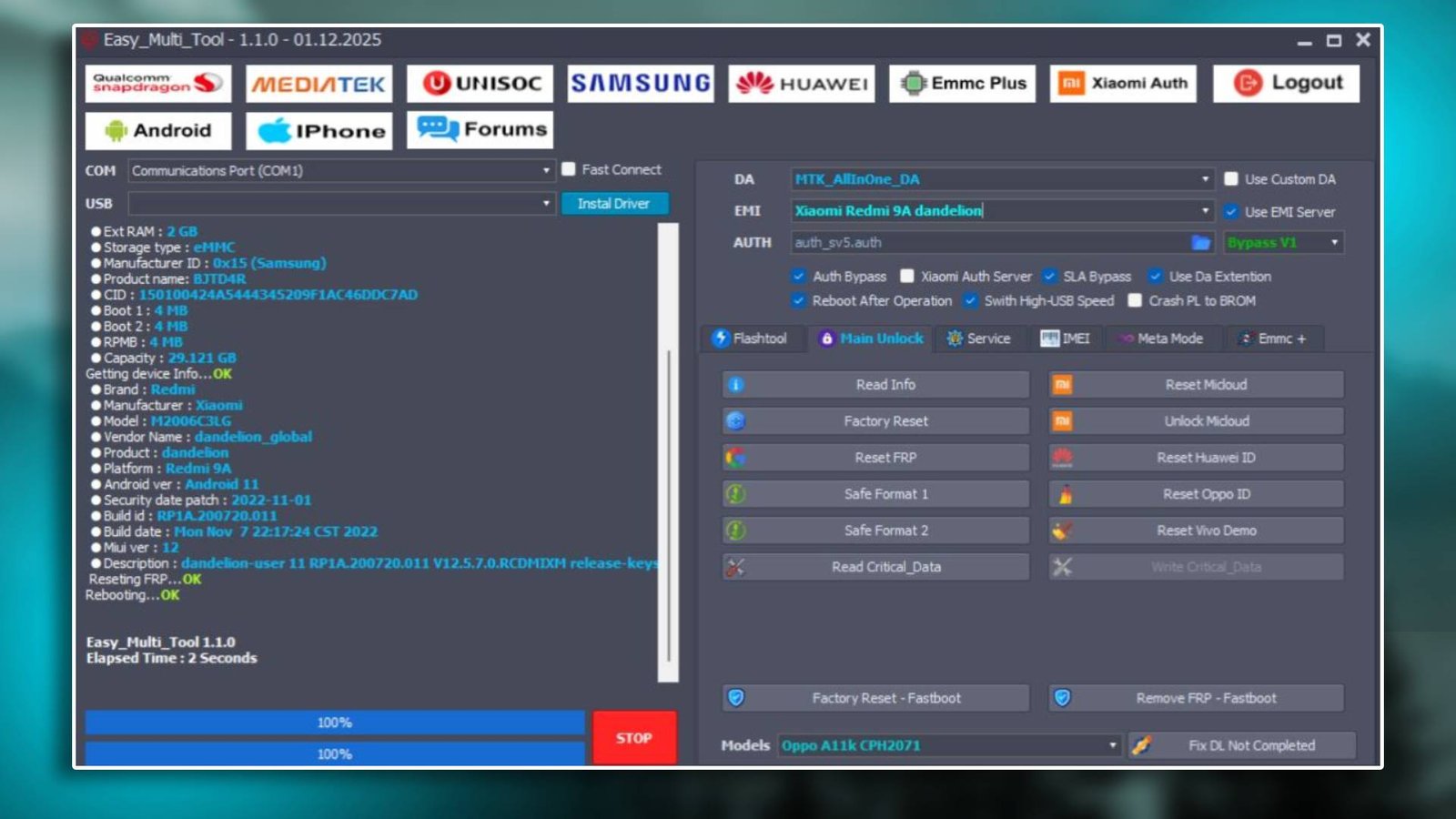
Task: Open the UNISOC section
Action: [x=480, y=83]
